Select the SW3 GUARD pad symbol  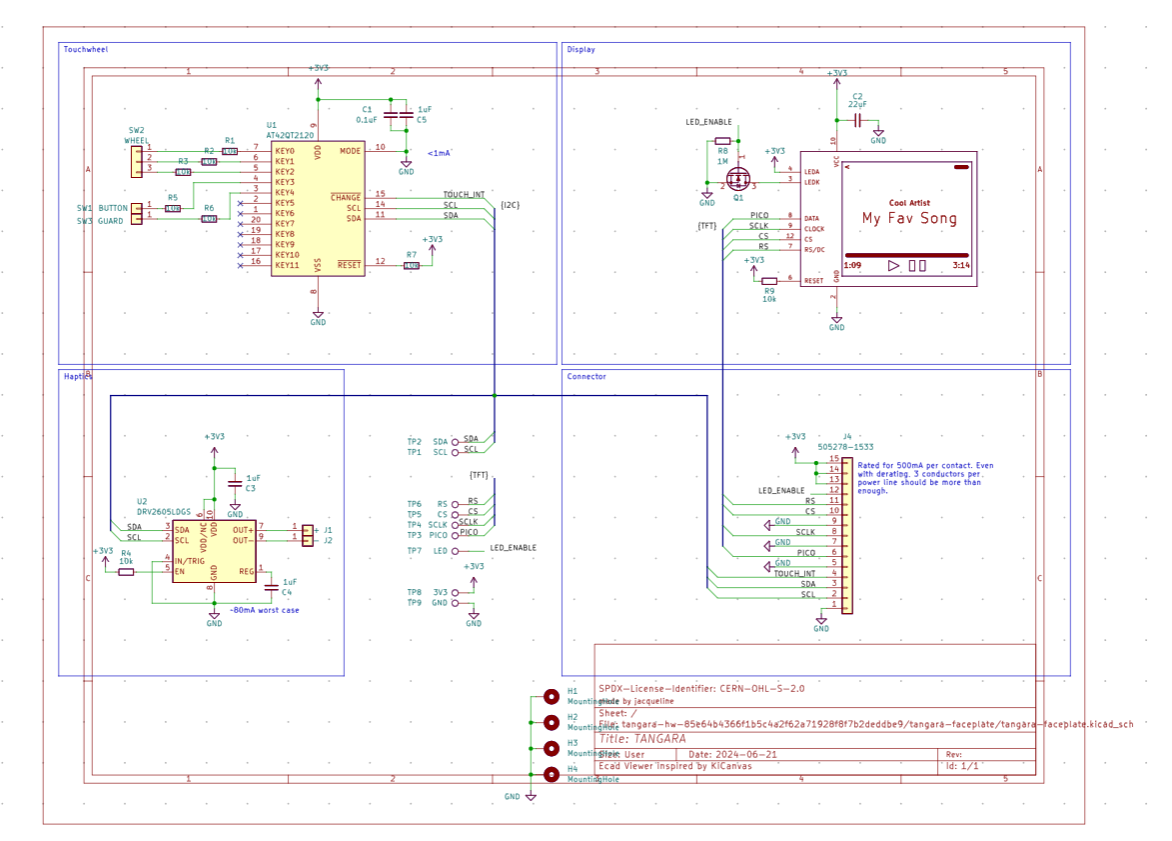tap(137, 219)
